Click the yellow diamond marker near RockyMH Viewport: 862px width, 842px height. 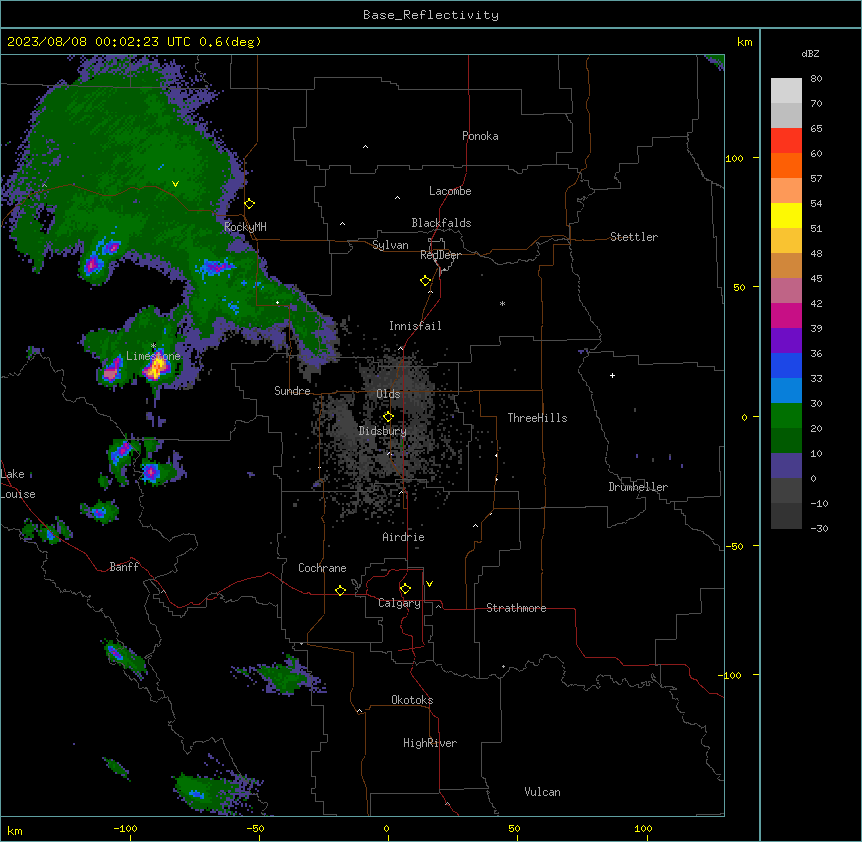pos(249,204)
